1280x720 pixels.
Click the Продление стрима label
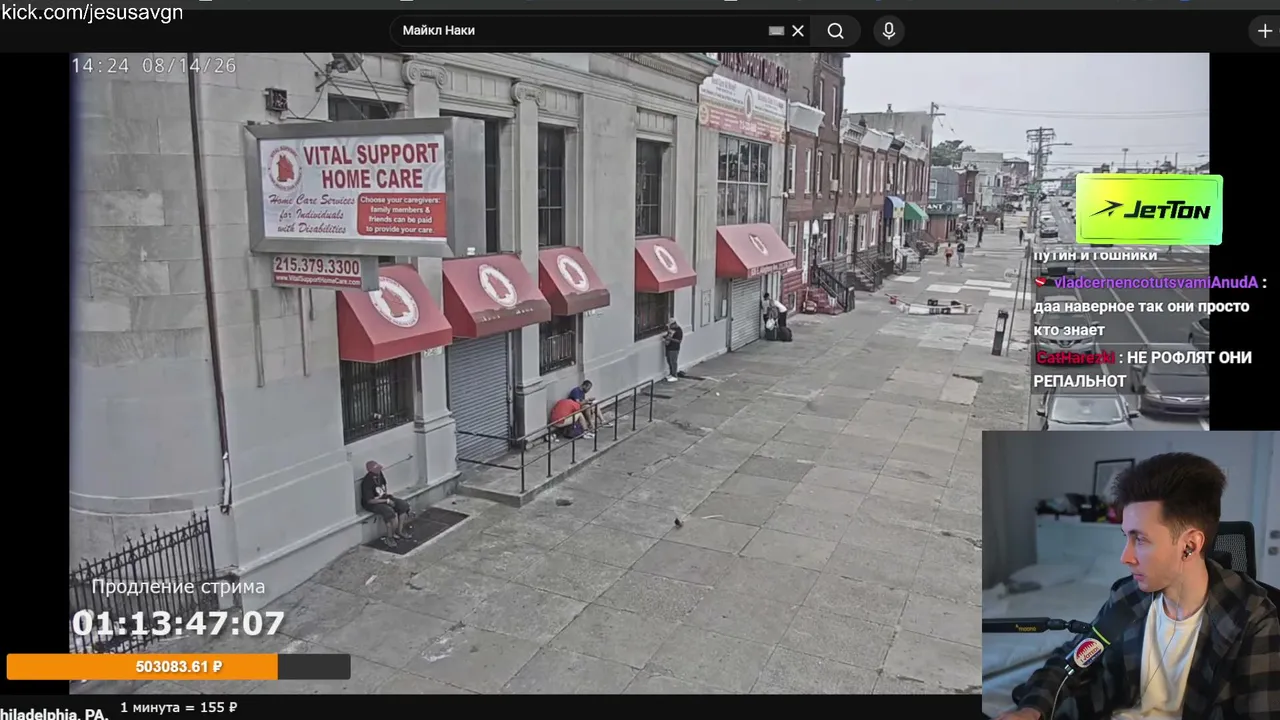pos(178,587)
